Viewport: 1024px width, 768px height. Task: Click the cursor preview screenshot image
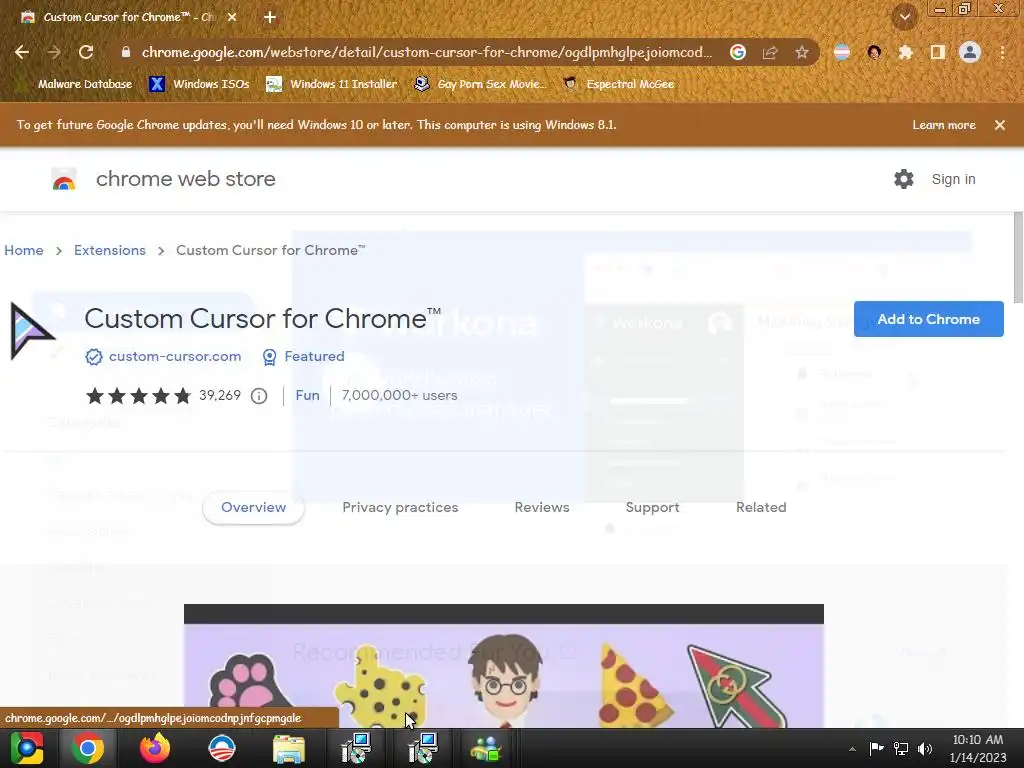(x=504, y=666)
